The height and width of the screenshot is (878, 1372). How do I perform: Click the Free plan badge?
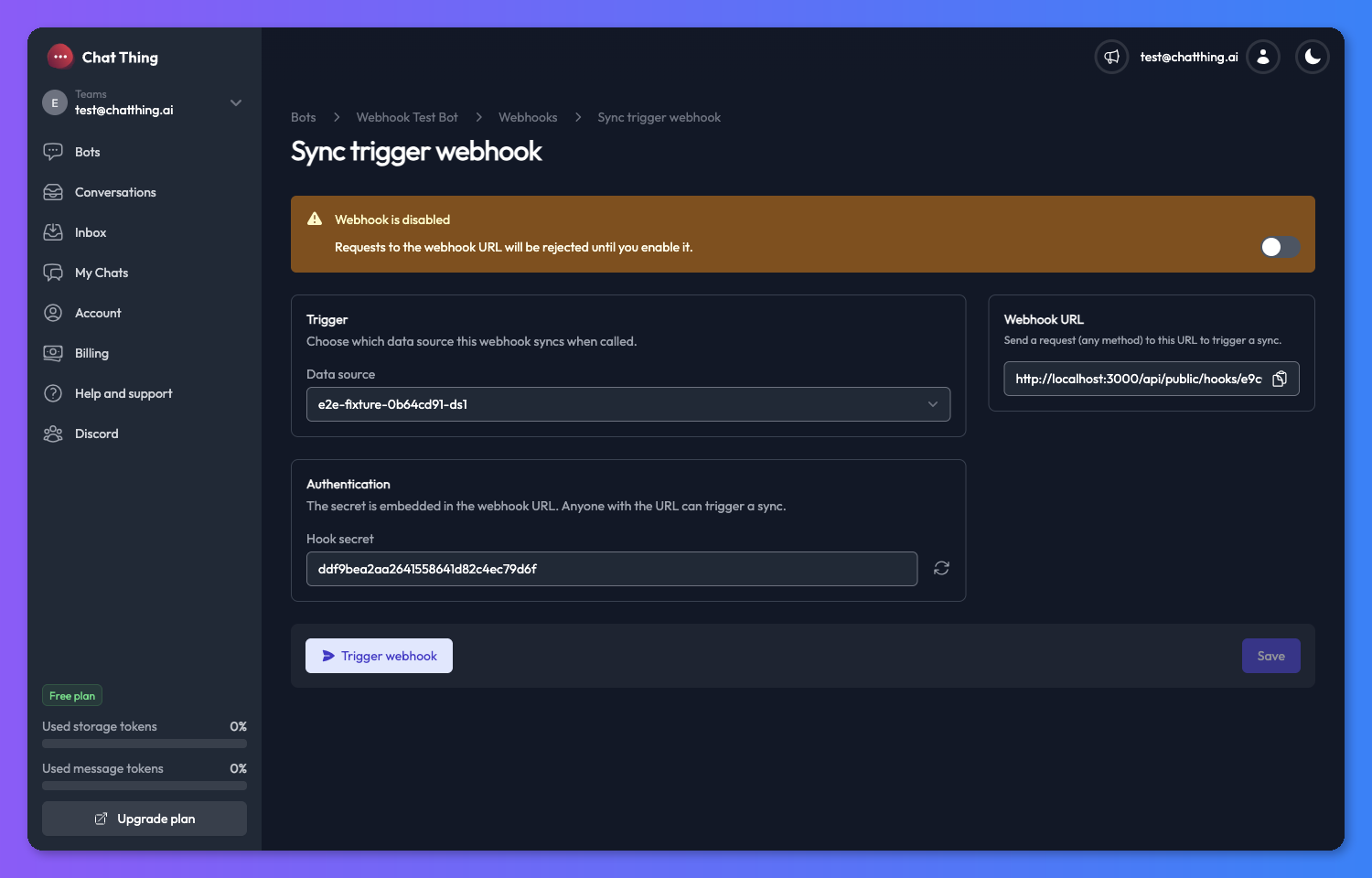pyautogui.click(x=72, y=696)
